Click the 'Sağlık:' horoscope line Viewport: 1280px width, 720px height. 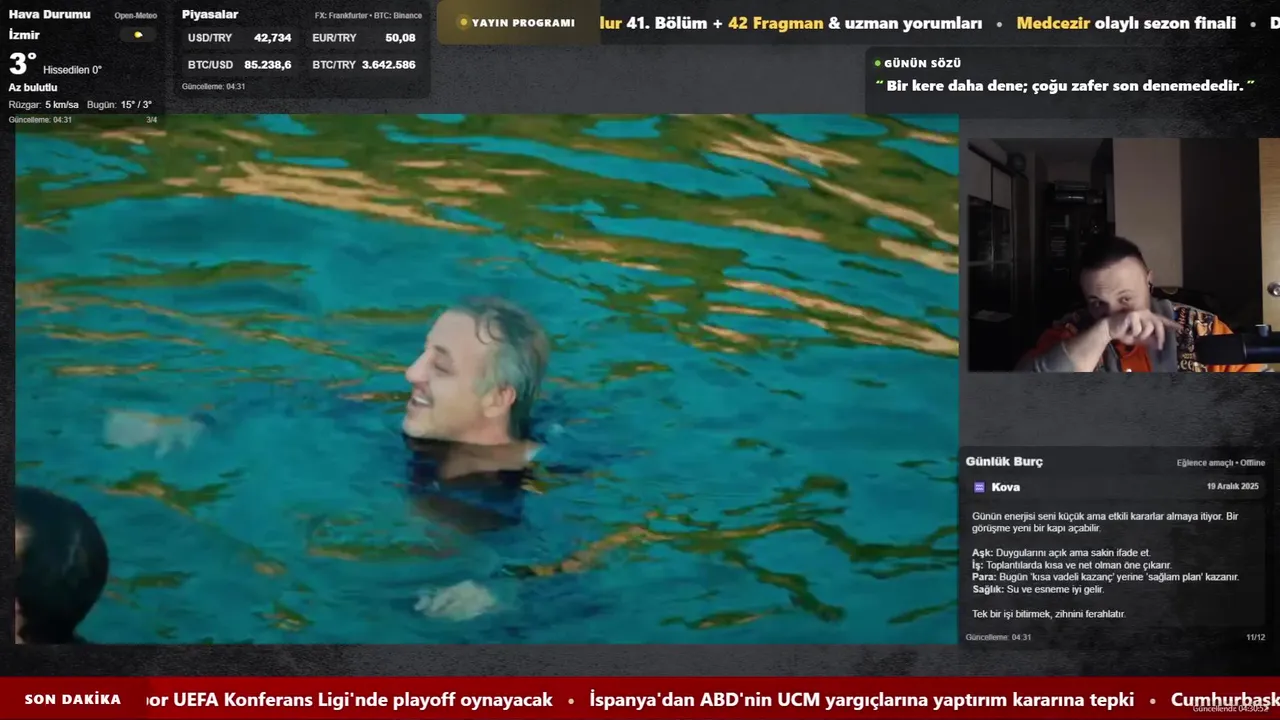[x=1038, y=590]
